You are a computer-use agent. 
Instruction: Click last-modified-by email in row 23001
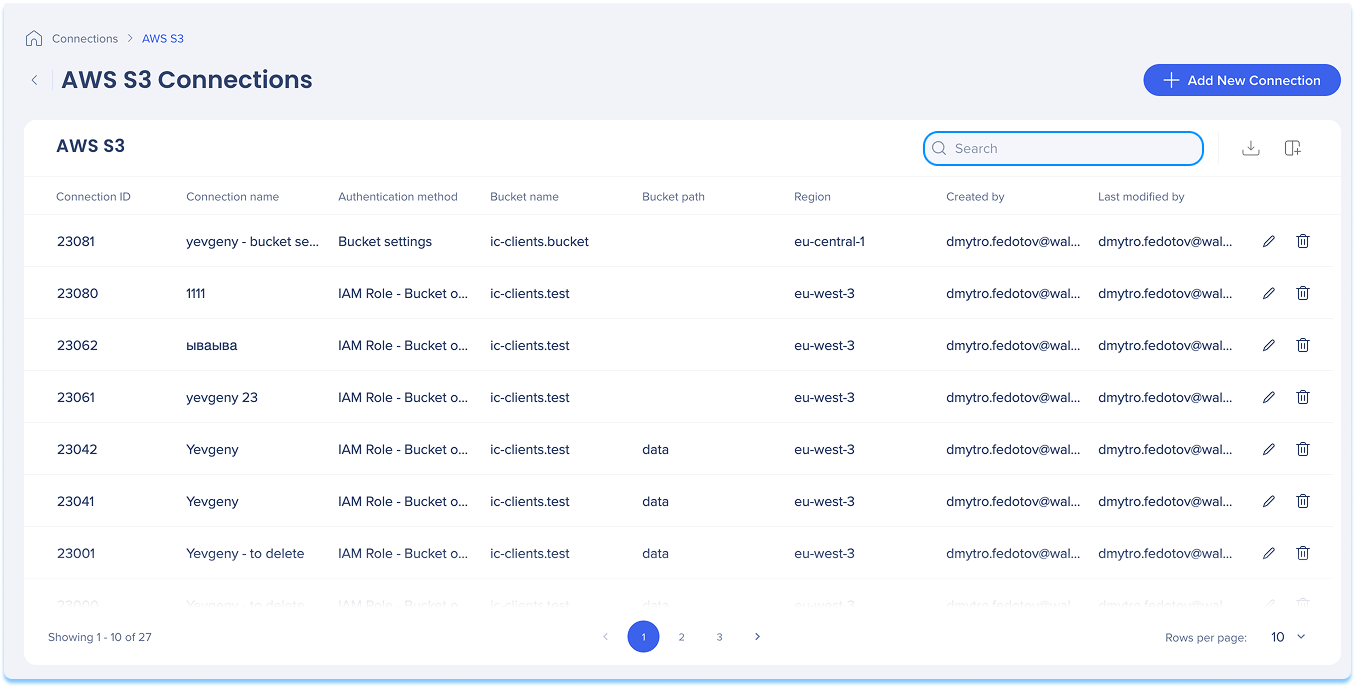(1165, 553)
